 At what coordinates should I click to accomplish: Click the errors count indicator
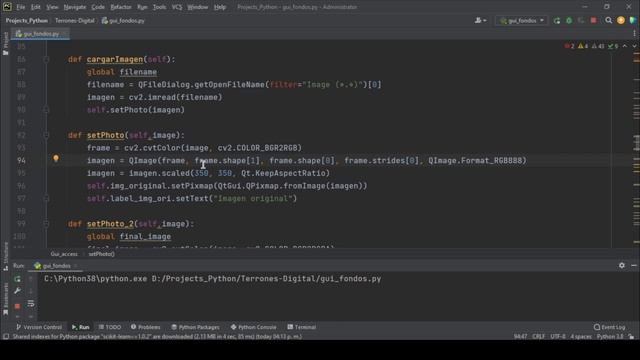(x=569, y=46)
